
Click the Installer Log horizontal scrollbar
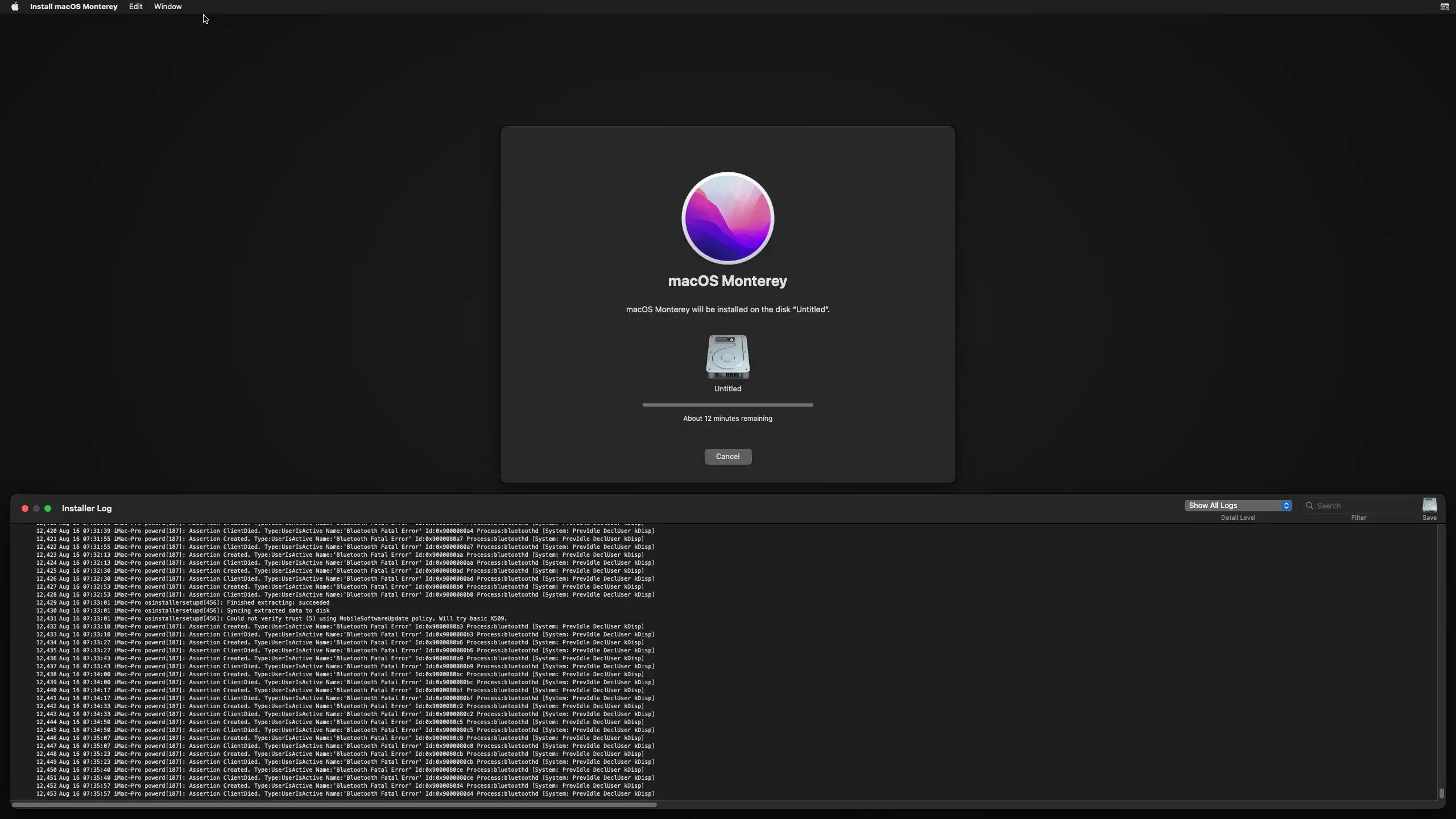coord(334,805)
